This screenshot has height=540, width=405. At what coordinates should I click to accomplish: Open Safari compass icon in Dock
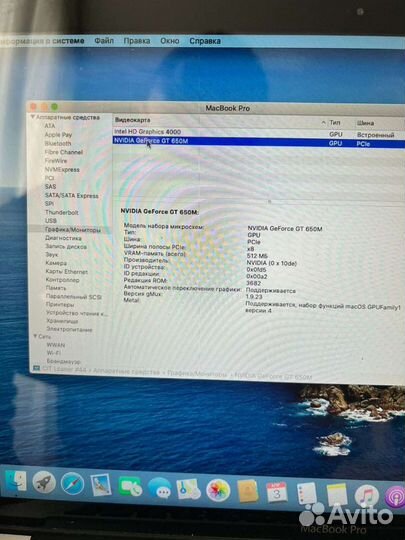[x=72, y=484]
